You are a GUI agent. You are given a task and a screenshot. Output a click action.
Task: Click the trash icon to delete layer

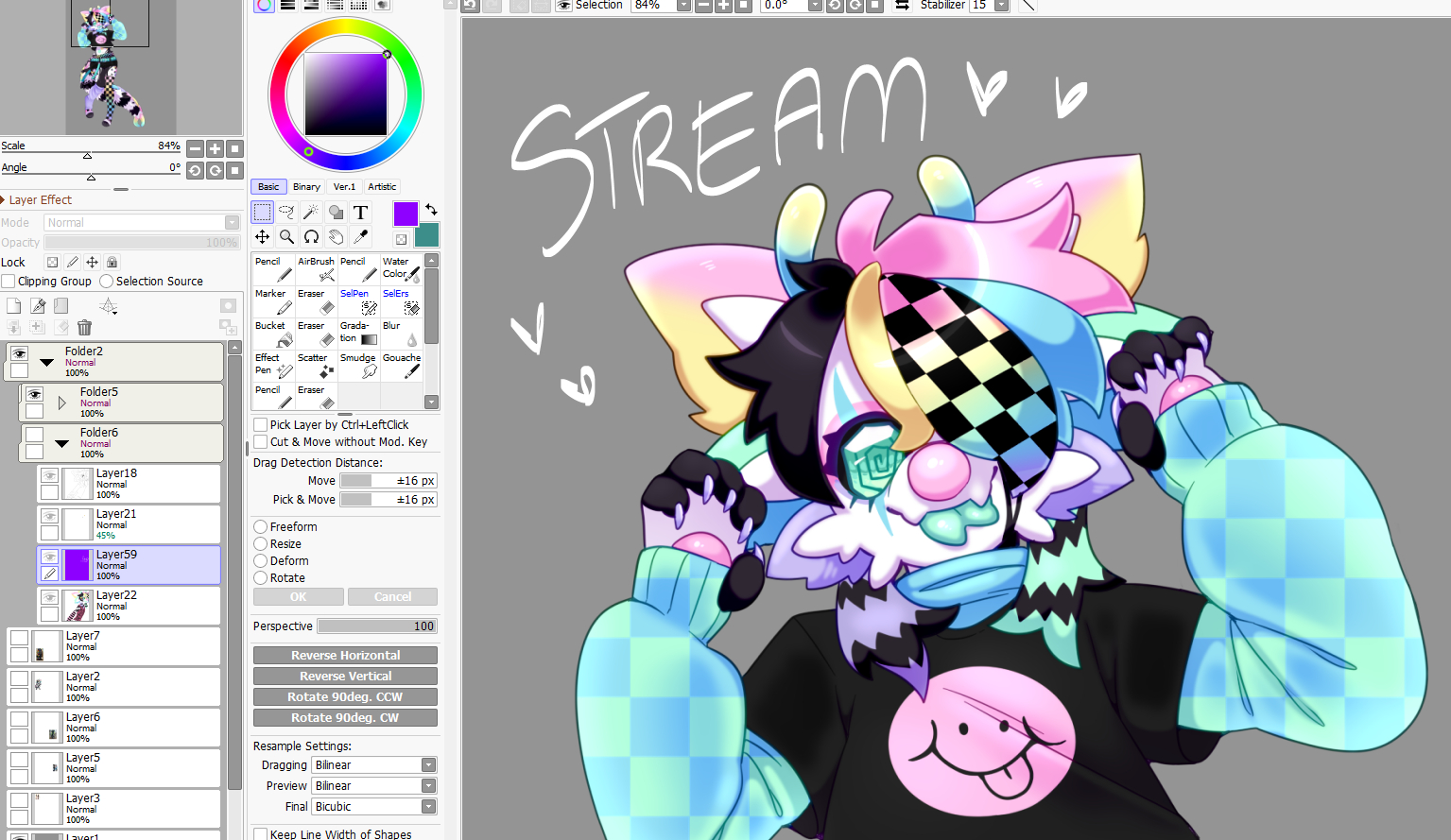coord(84,327)
